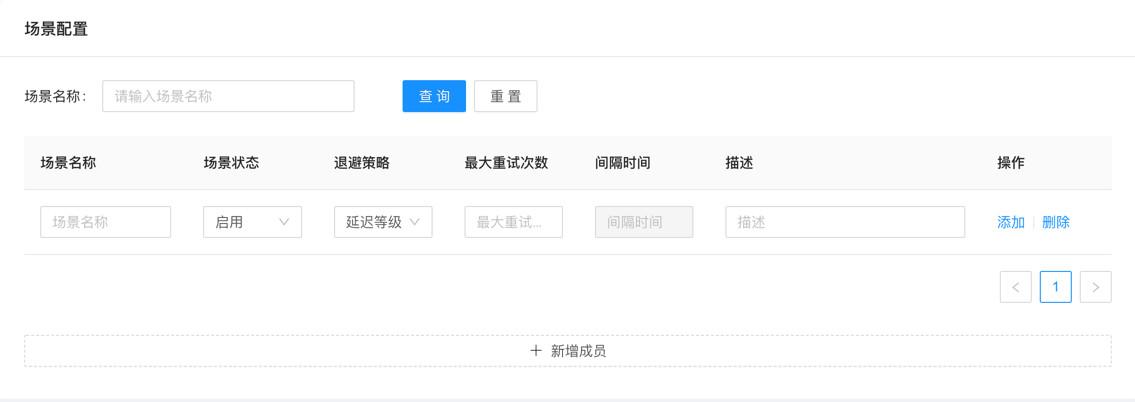Click the 退避策略 column header
Image resolution: width=1135 pixels, height=402 pixels.
362,163
